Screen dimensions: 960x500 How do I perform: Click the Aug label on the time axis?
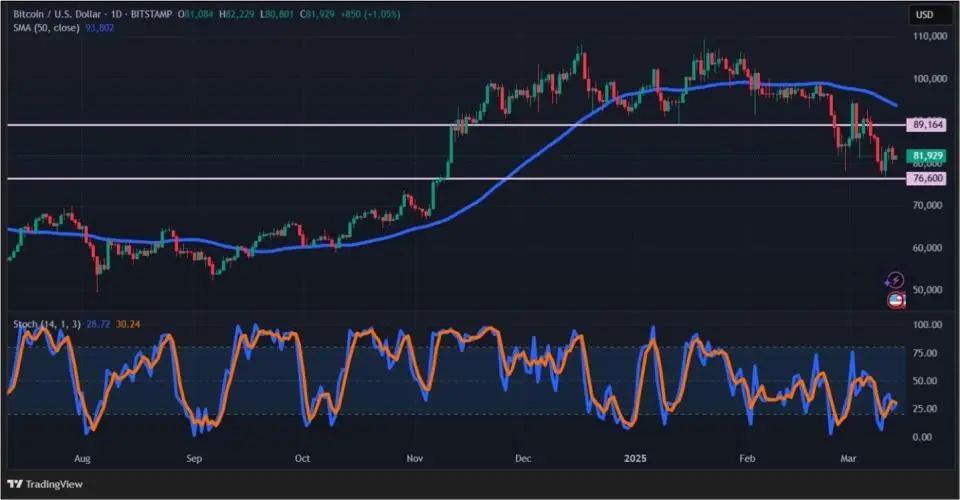click(x=82, y=458)
